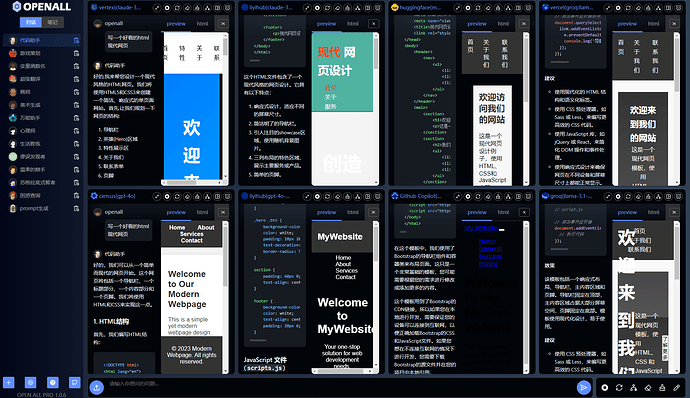Click the round upload button beside the message input

97,387
